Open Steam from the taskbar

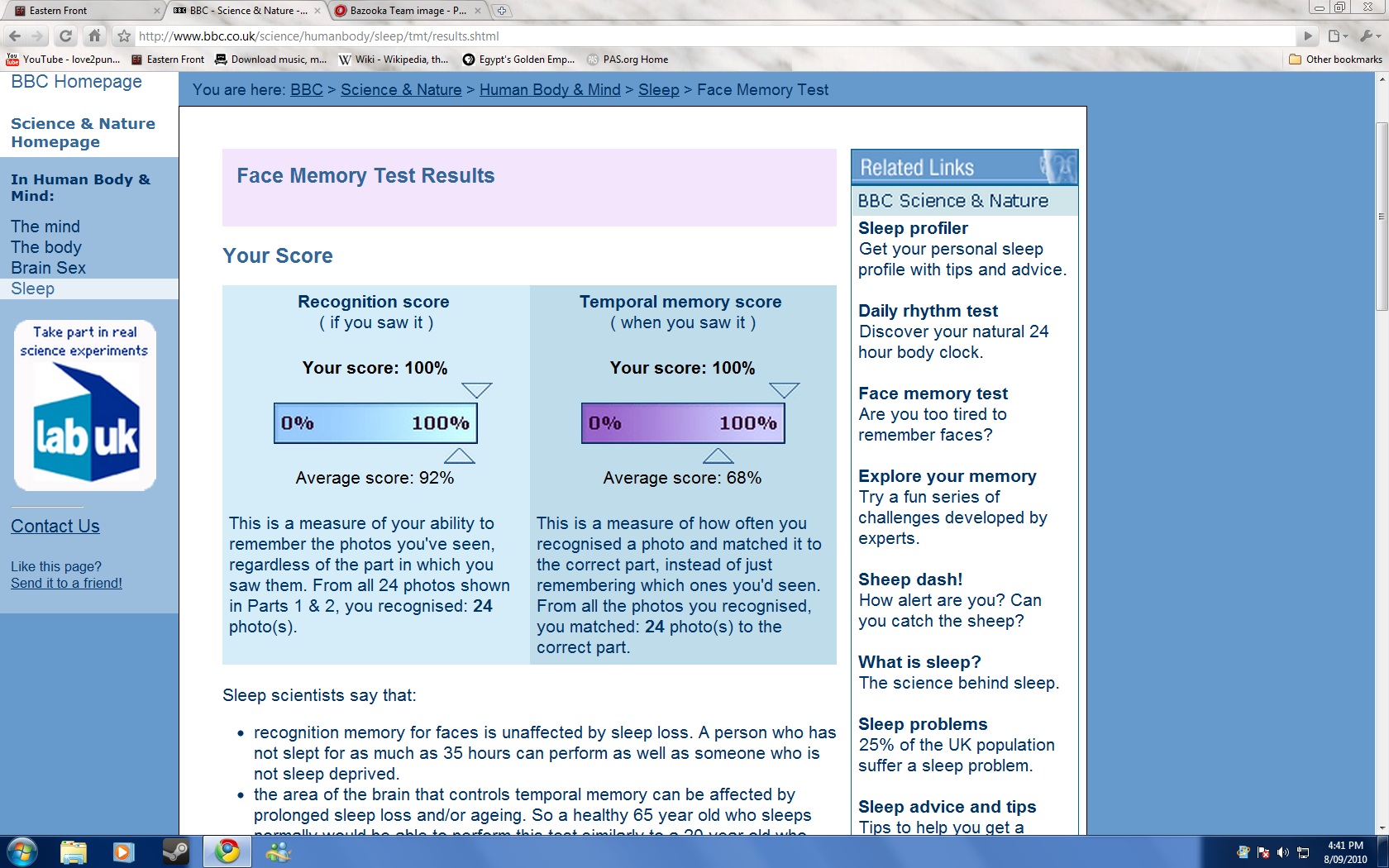point(175,851)
